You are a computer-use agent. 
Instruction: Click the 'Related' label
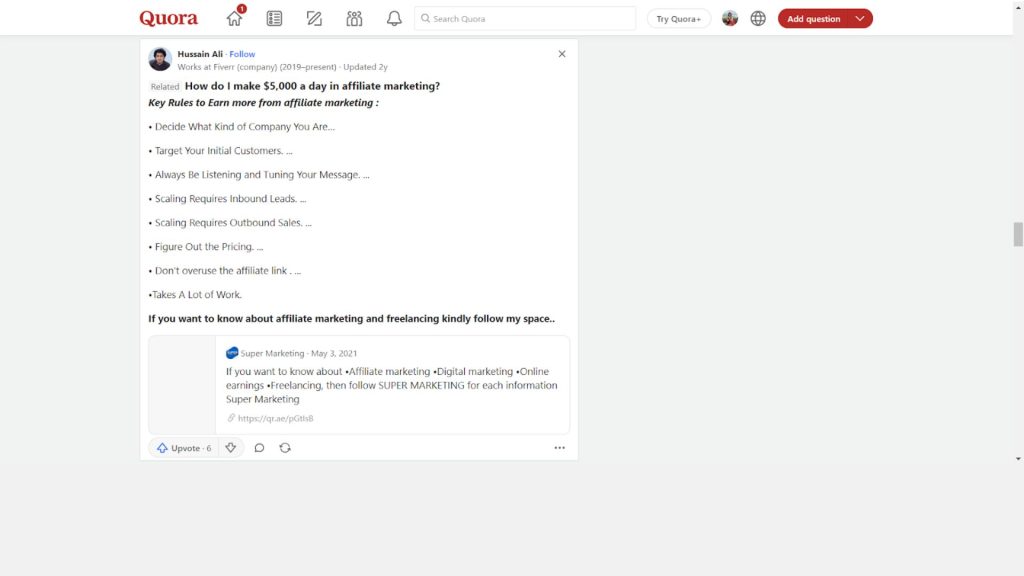165,86
